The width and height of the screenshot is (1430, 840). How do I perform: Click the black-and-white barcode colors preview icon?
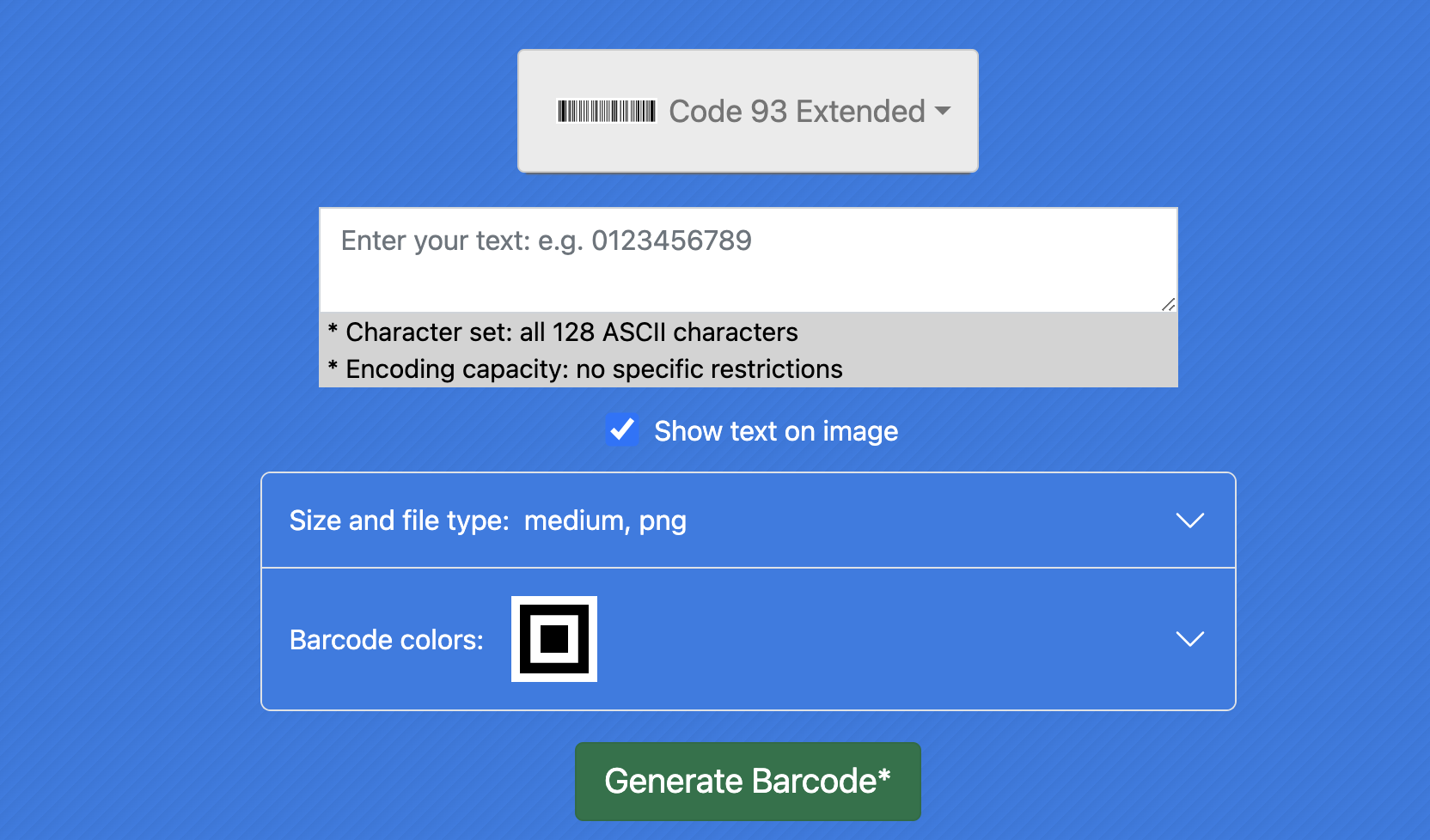tap(554, 639)
